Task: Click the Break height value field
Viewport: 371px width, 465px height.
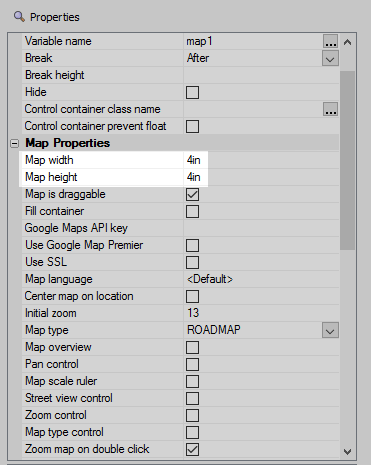Action: 261,75
